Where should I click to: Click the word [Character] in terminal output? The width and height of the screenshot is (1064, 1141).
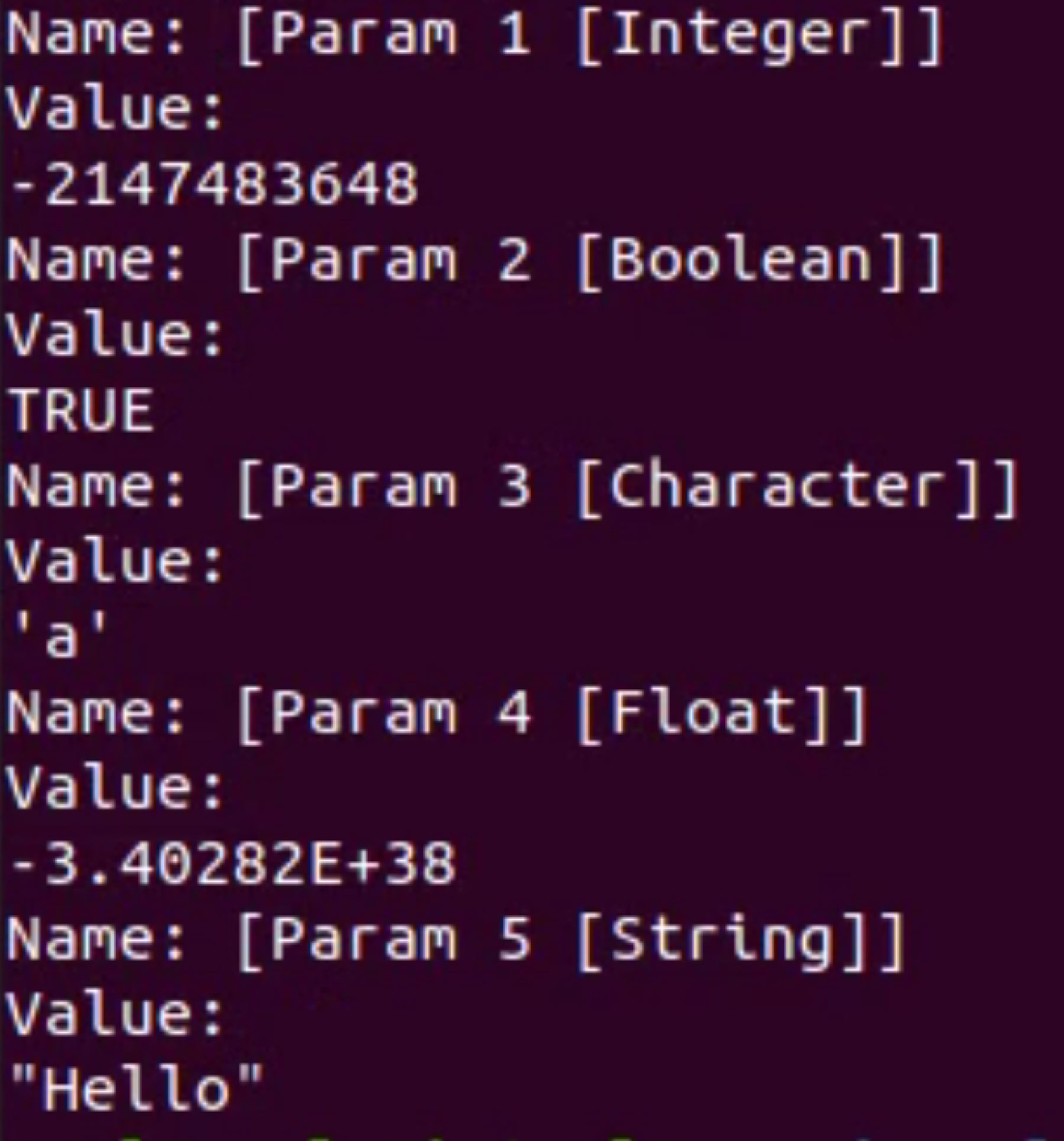click(x=797, y=488)
